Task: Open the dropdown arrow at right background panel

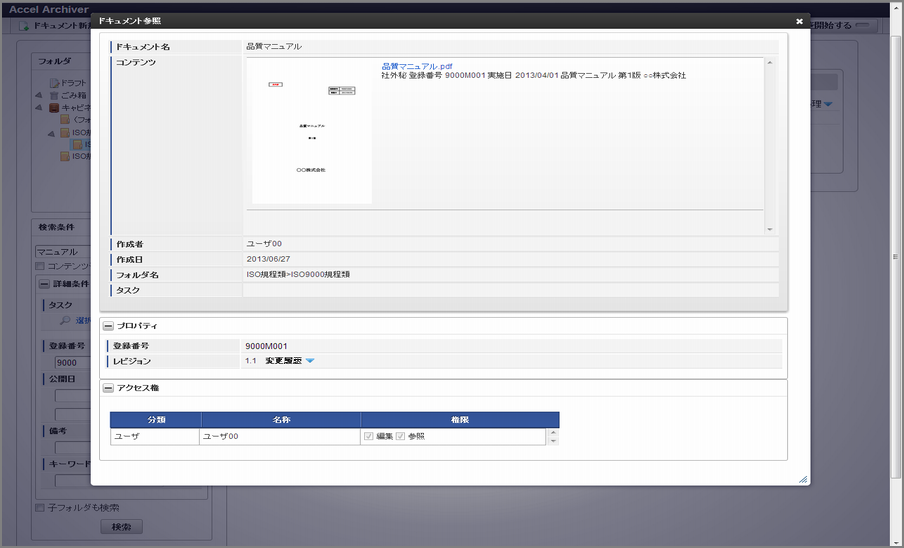Action: (x=828, y=104)
